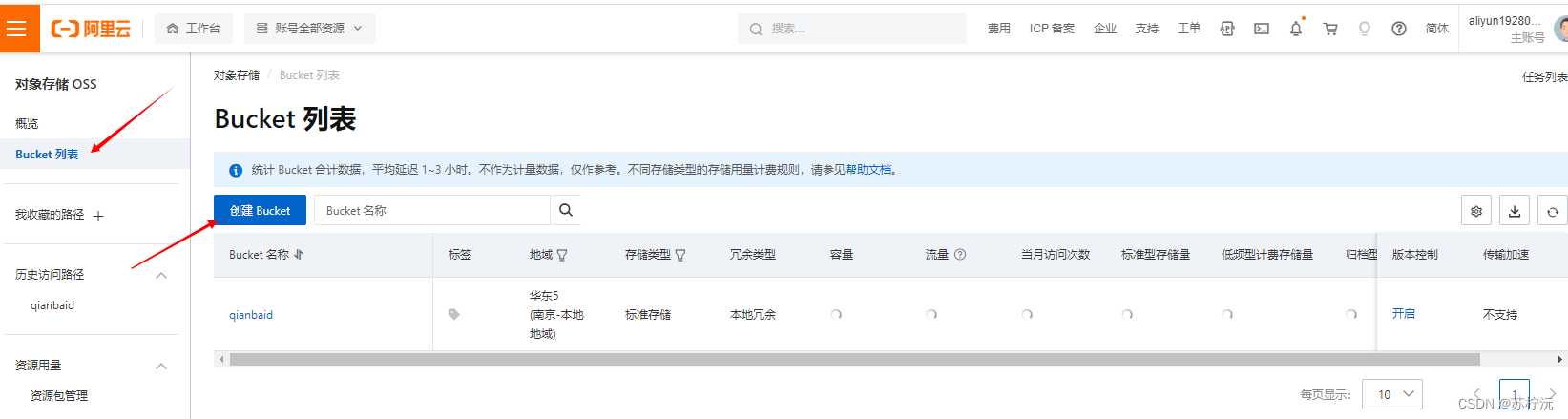The image size is (1568, 419).
Task: Open the 费用 menu
Action: pos(999,29)
